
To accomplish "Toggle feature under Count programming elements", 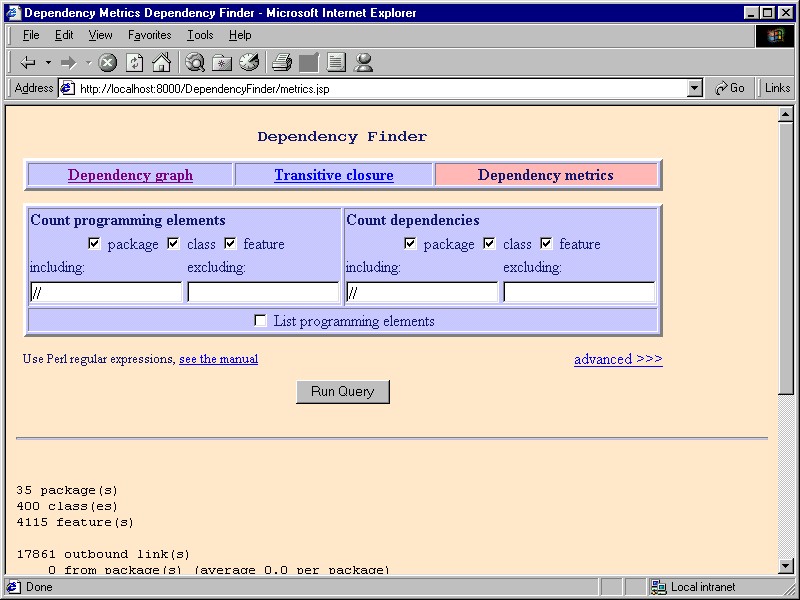I will 230,243.
